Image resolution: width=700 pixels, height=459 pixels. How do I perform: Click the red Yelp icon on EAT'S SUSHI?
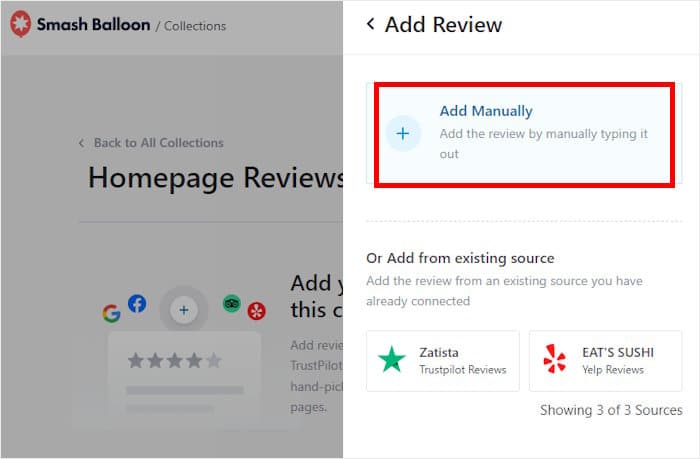point(554,360)
